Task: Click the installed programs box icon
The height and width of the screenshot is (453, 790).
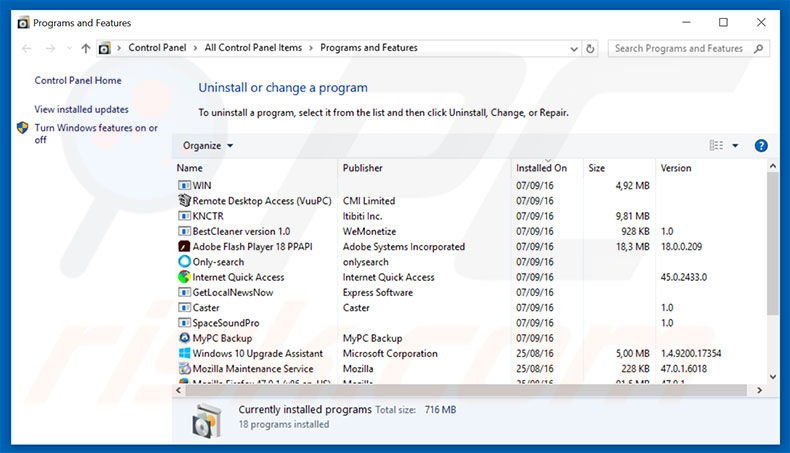Action: (x=207, y=420)
